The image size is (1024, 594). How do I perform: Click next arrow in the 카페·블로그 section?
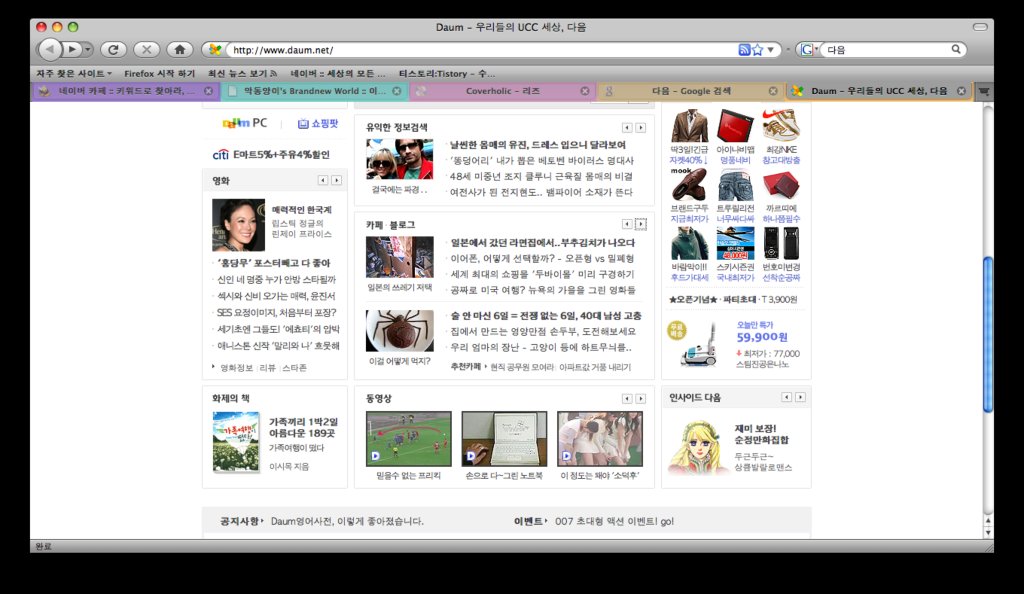point(641,224)
